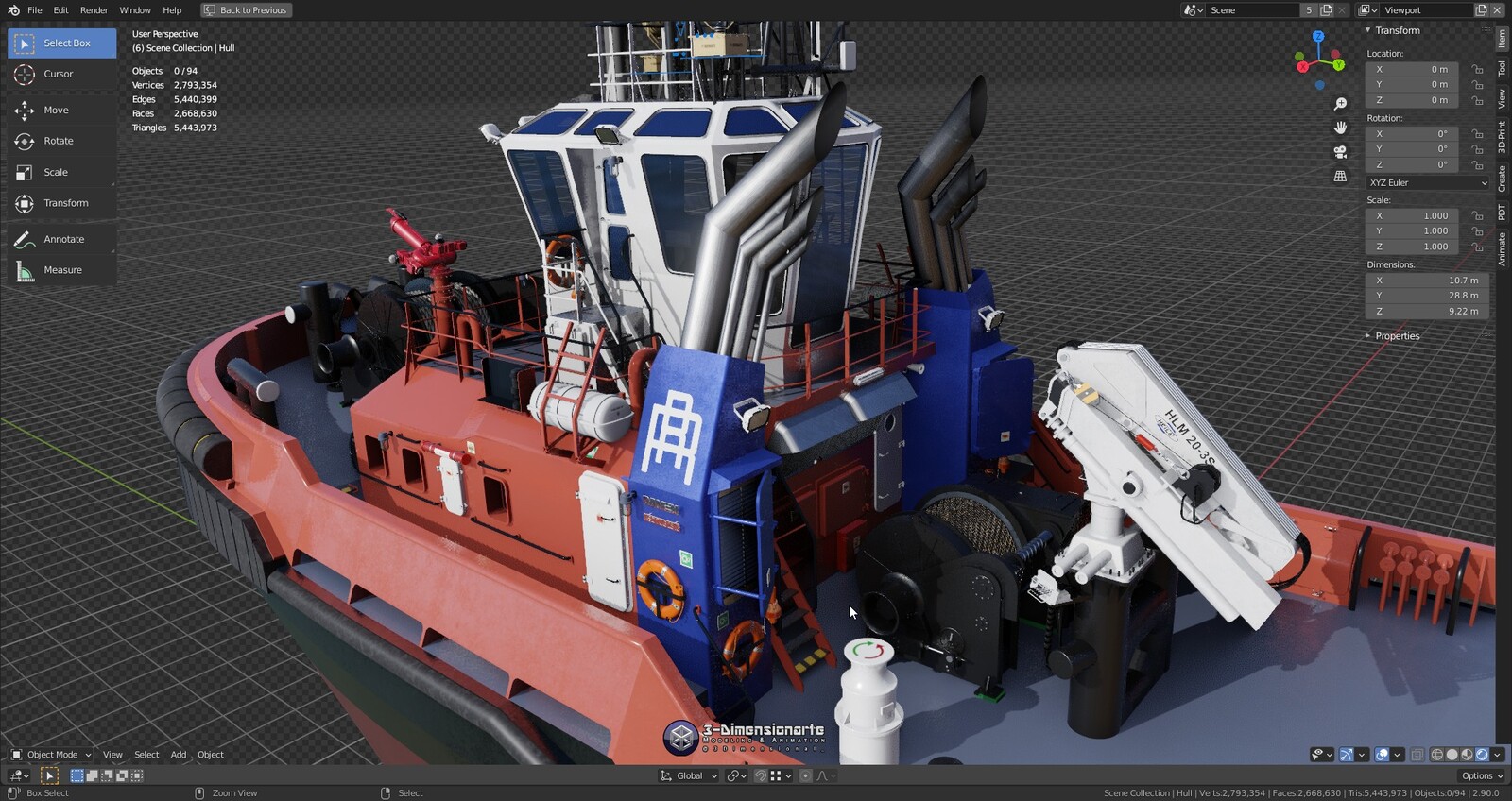Viewport: 1512px width, 801px height.
Task: Open the Options dropdown
Action: pyautogui.click(x=1482, y=775)
